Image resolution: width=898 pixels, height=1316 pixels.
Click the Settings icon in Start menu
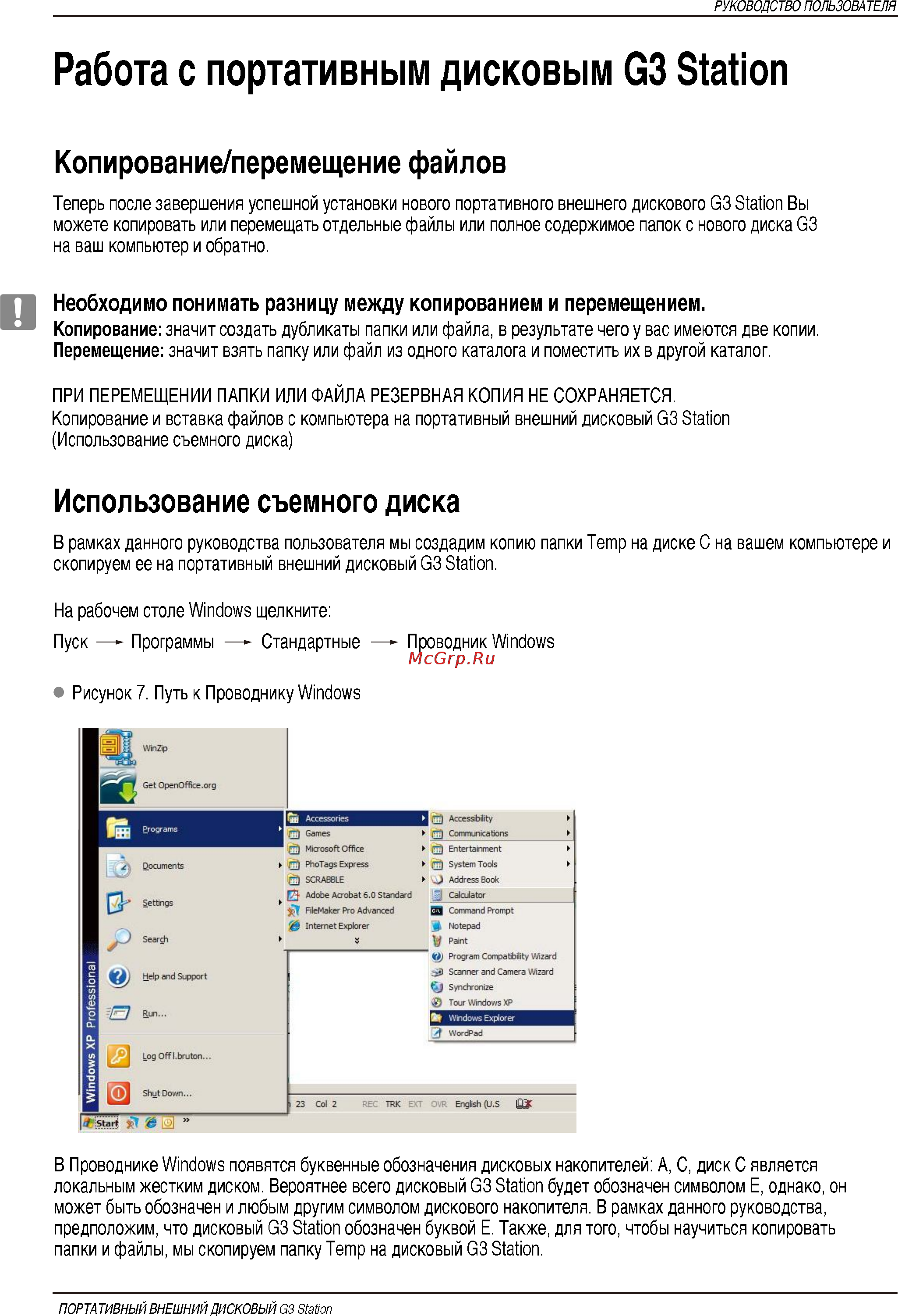point(119,903)
